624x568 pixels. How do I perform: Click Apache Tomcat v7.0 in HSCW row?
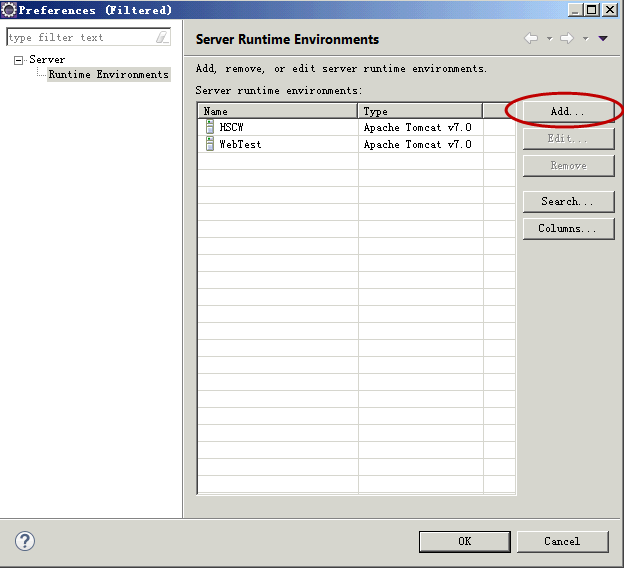(417, 127)
